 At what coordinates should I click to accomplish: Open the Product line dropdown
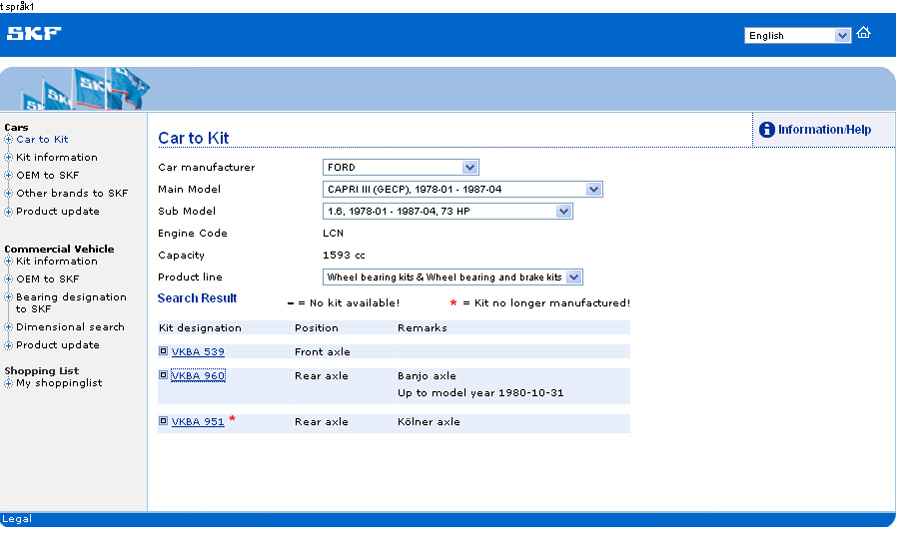(x=453, y=277)
